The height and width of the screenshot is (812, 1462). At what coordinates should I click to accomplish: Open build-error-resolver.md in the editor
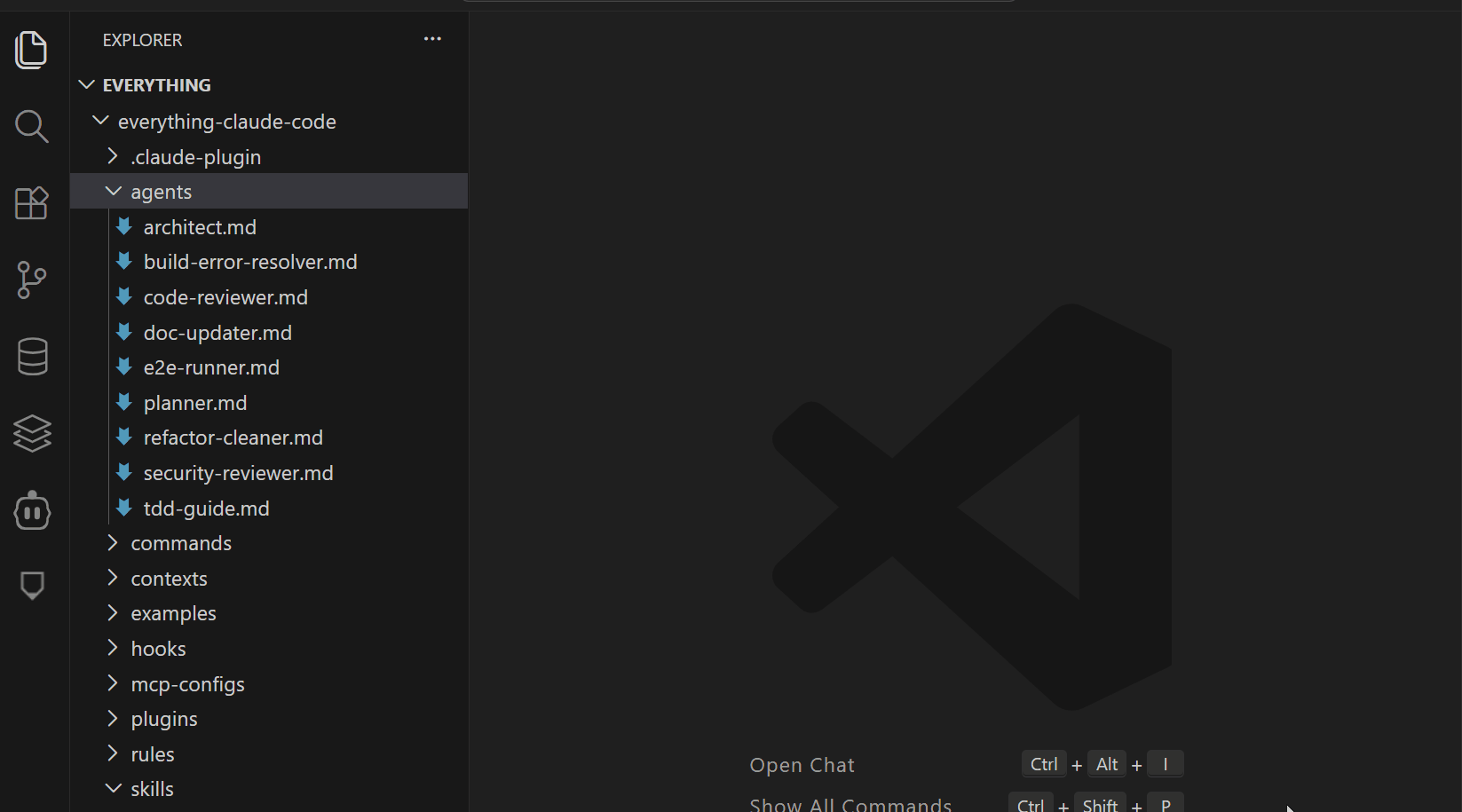(x=250, y=262)
